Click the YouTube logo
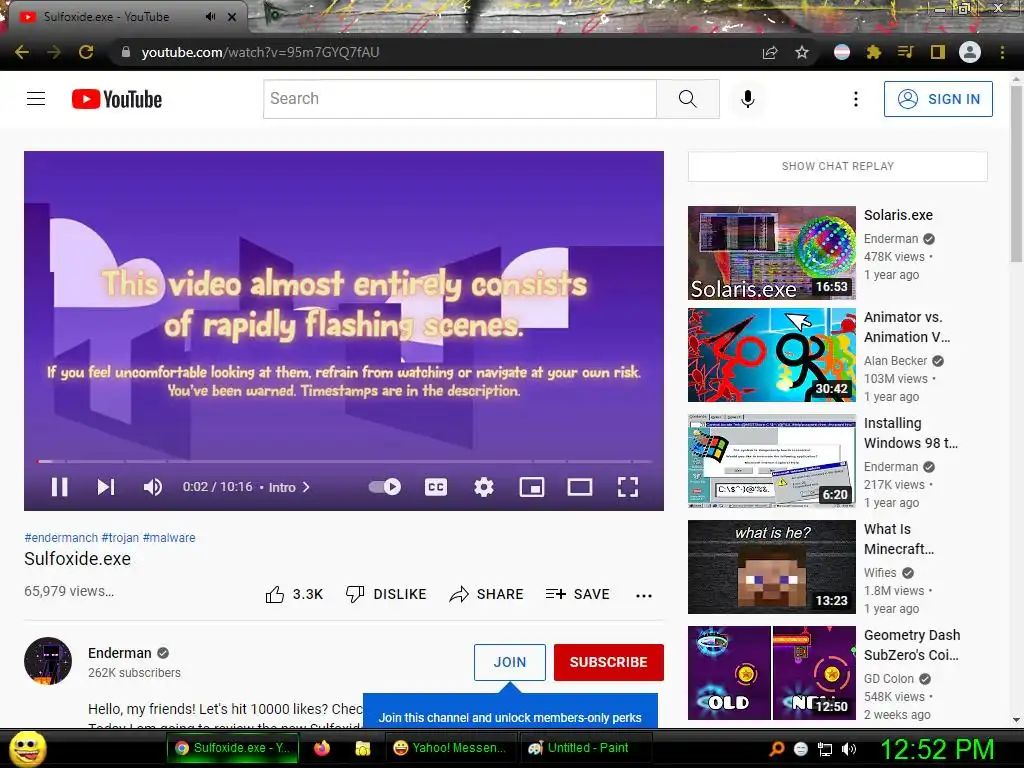Screen dimensions: 1024x768 pos(117,99)
